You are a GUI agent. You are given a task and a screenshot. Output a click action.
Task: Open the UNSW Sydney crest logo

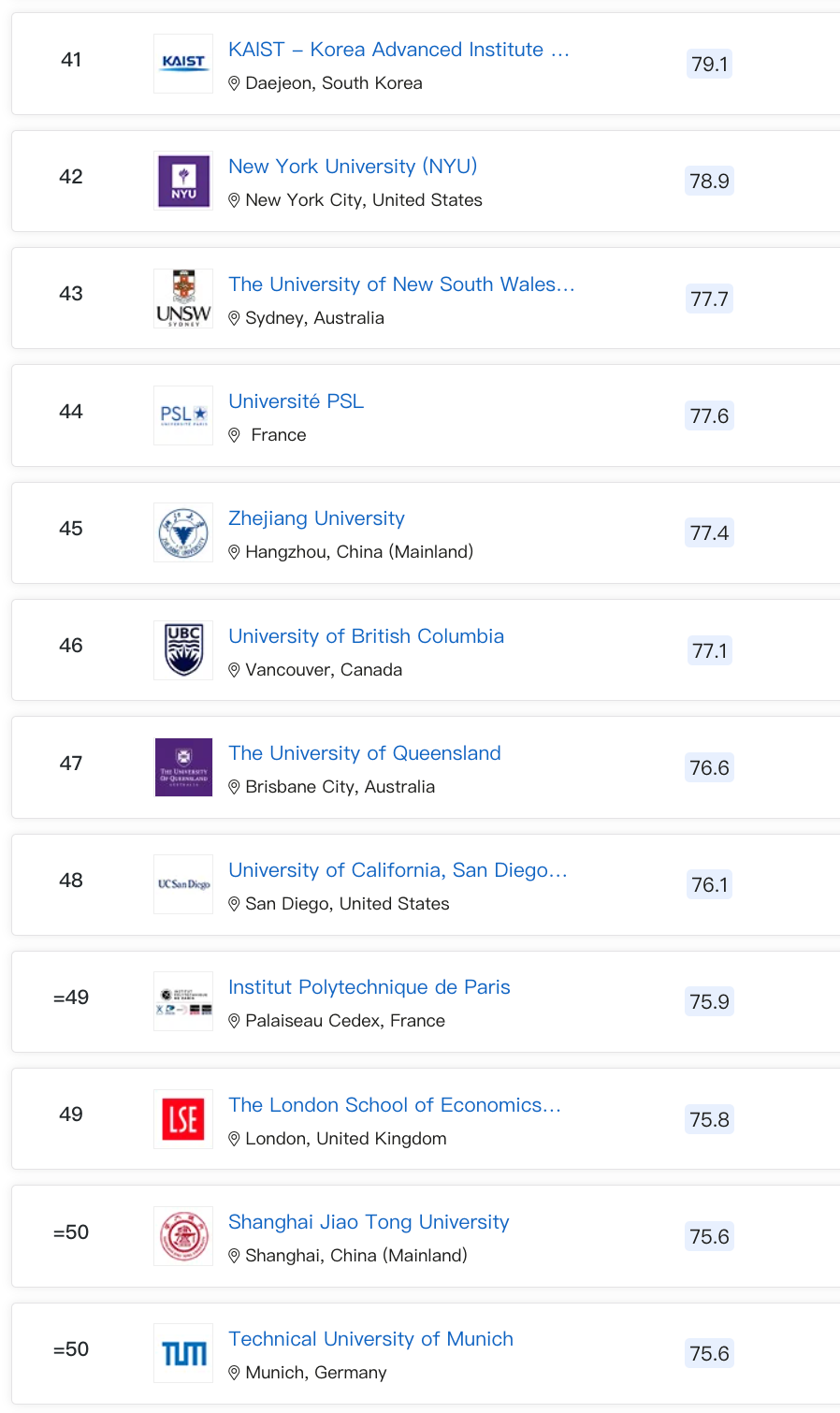click(x=183, y=299)
